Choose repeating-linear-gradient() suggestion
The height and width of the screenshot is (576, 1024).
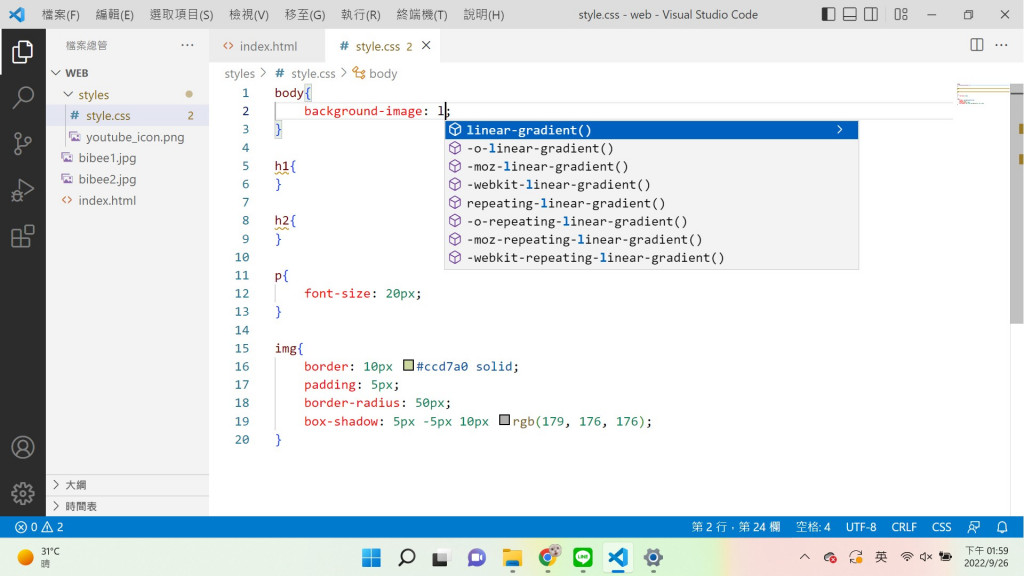pos(651,203)
